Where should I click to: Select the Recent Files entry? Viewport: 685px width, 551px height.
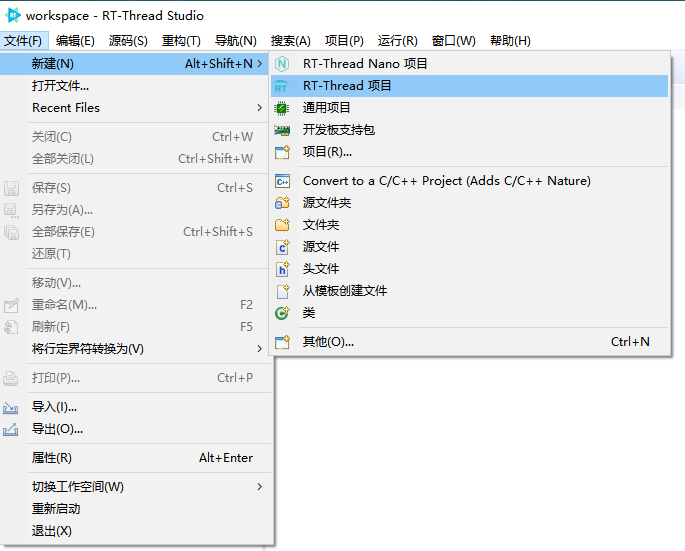click(x=134, y=108)
